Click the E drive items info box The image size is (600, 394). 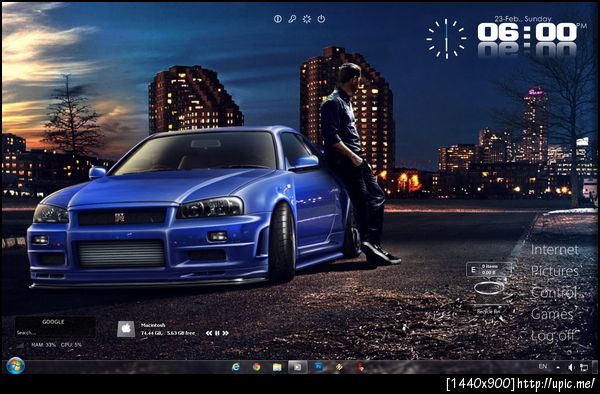pyautogui.click(x=489, y=269)
